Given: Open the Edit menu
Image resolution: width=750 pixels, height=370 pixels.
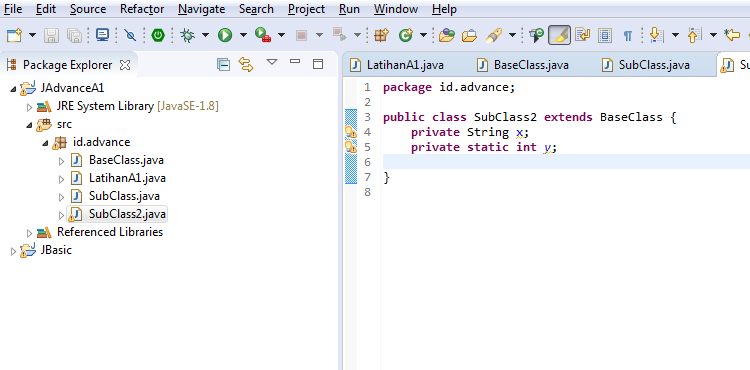Looking at the screenshot, I should (x=46, y=9).
